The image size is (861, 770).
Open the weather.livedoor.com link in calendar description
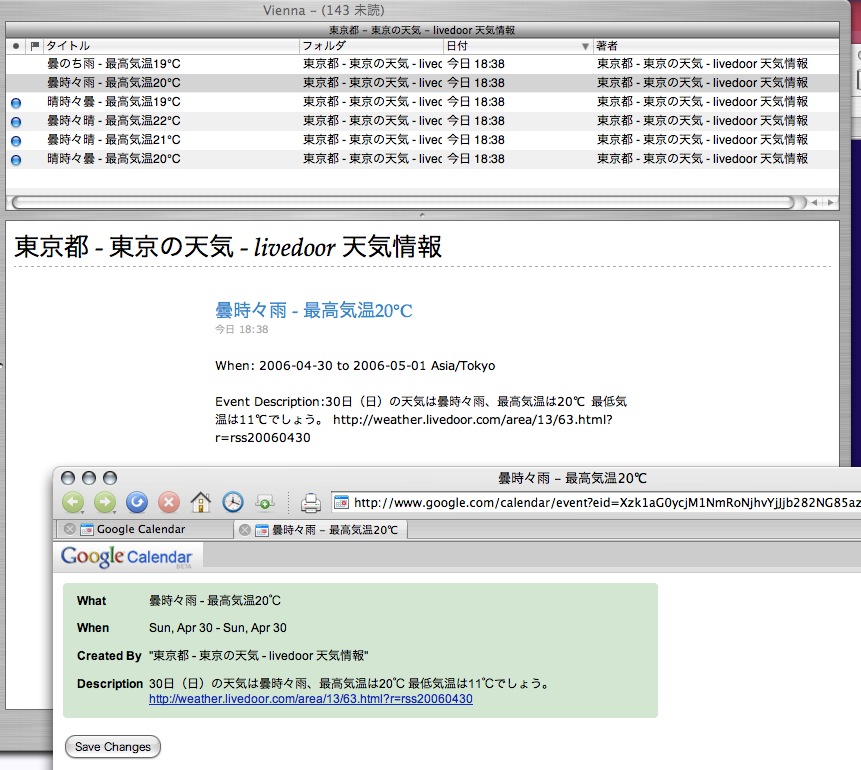[311, 699]
